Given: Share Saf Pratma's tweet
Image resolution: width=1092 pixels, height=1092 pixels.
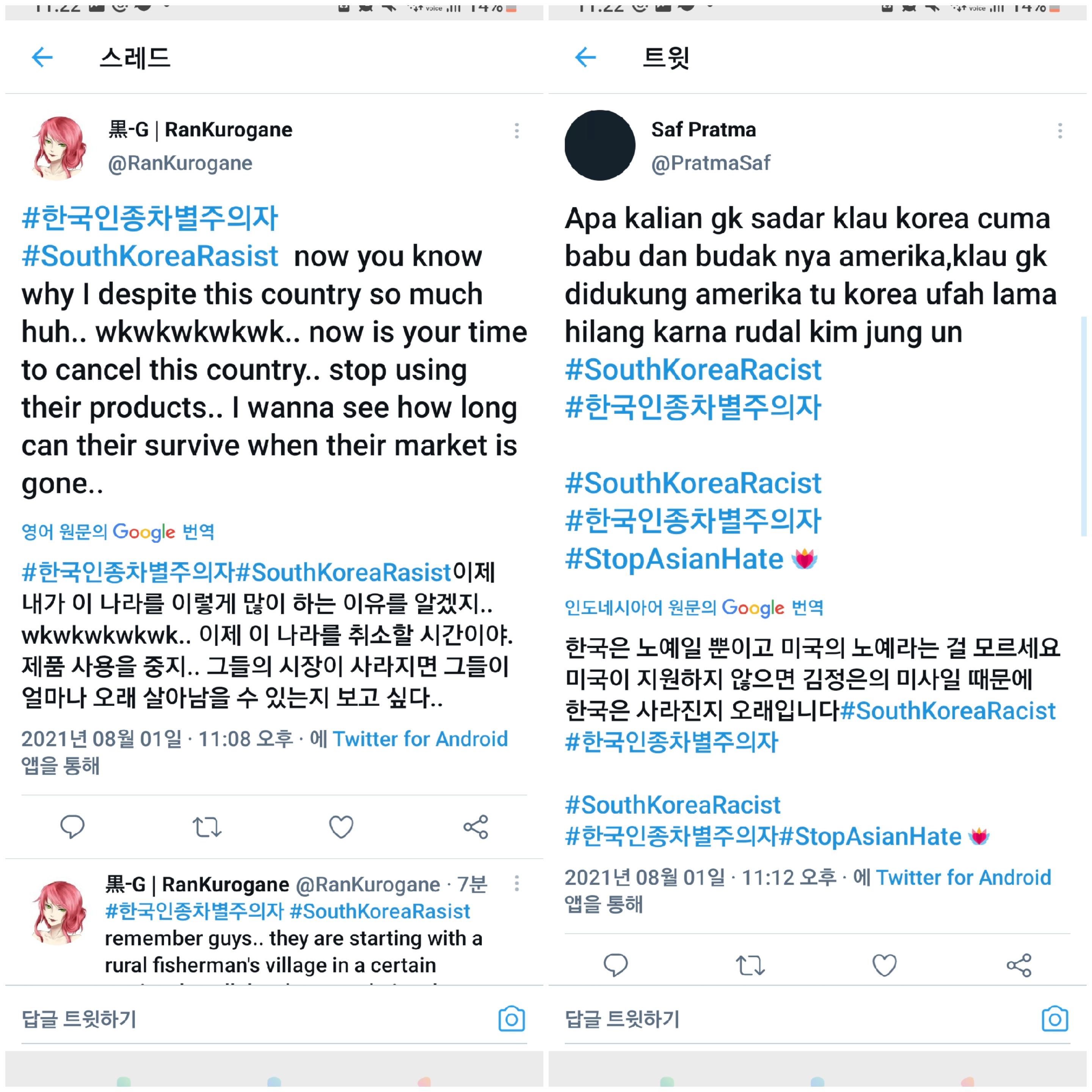Looking at the screenshot, I should coord(1019,965).
